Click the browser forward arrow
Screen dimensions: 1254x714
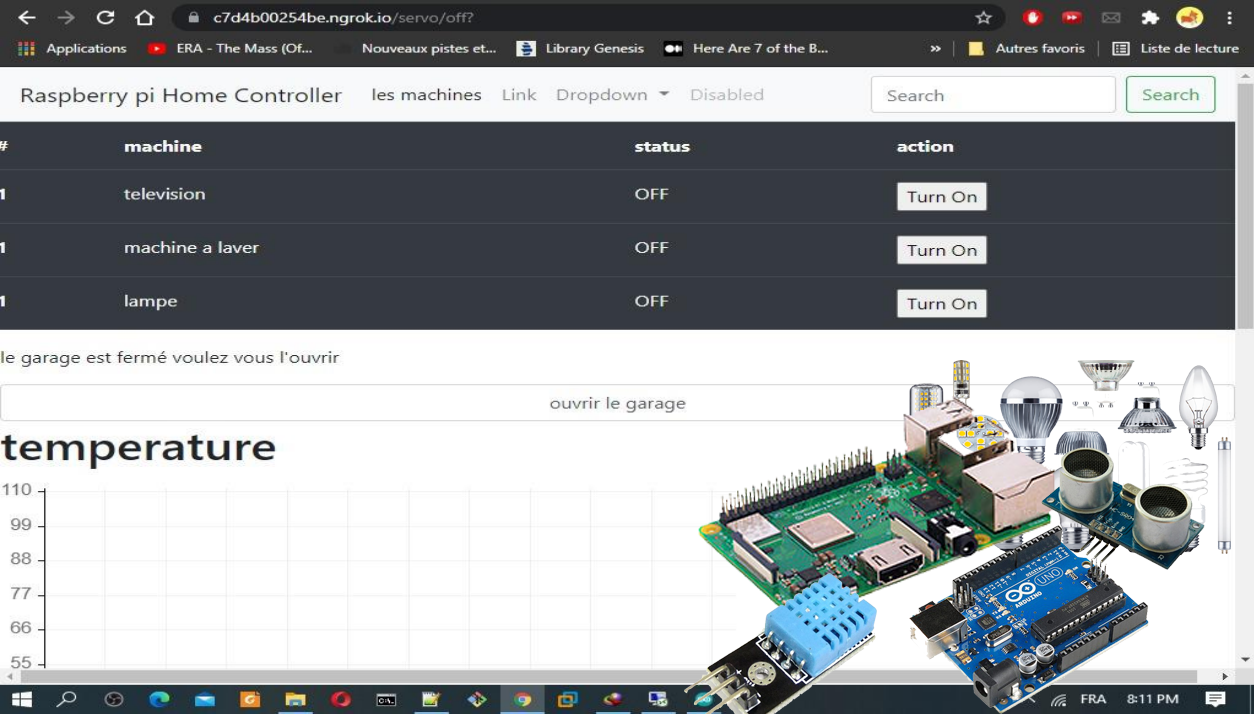pyautogui.click(x=66, y=18)
